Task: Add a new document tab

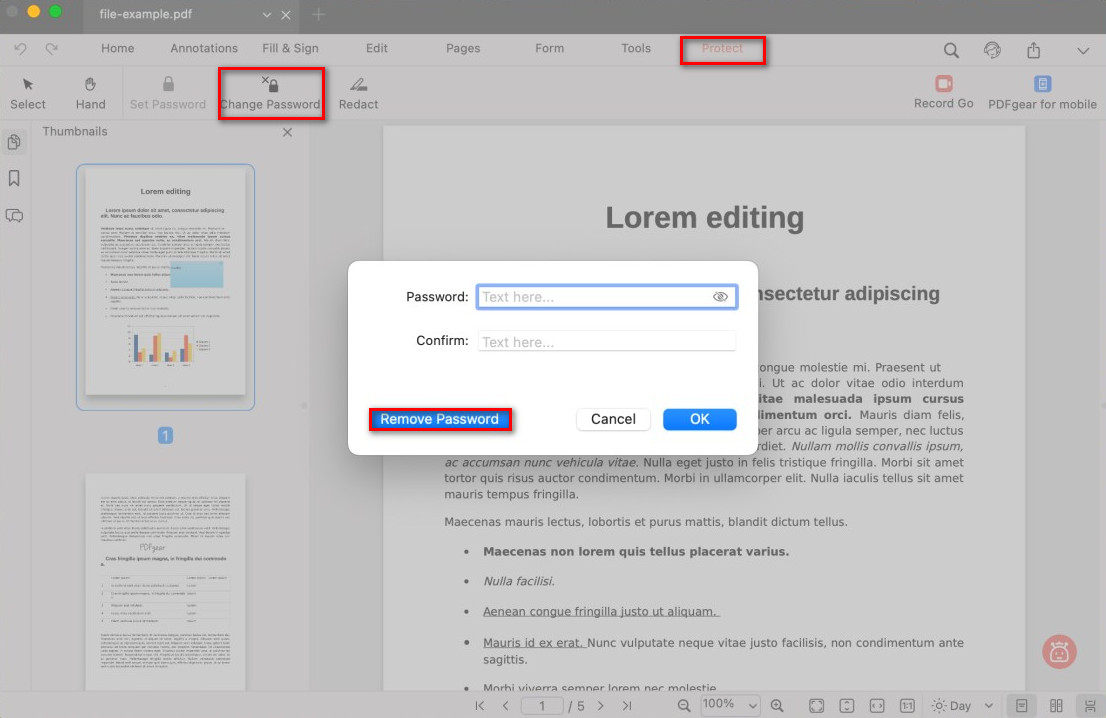Action: tap(319, 14)
